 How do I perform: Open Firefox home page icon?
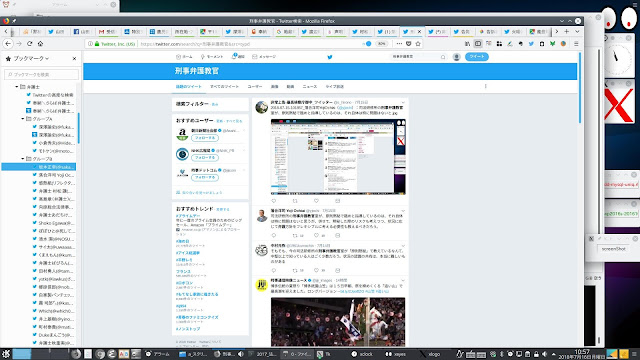pos(40,44)
